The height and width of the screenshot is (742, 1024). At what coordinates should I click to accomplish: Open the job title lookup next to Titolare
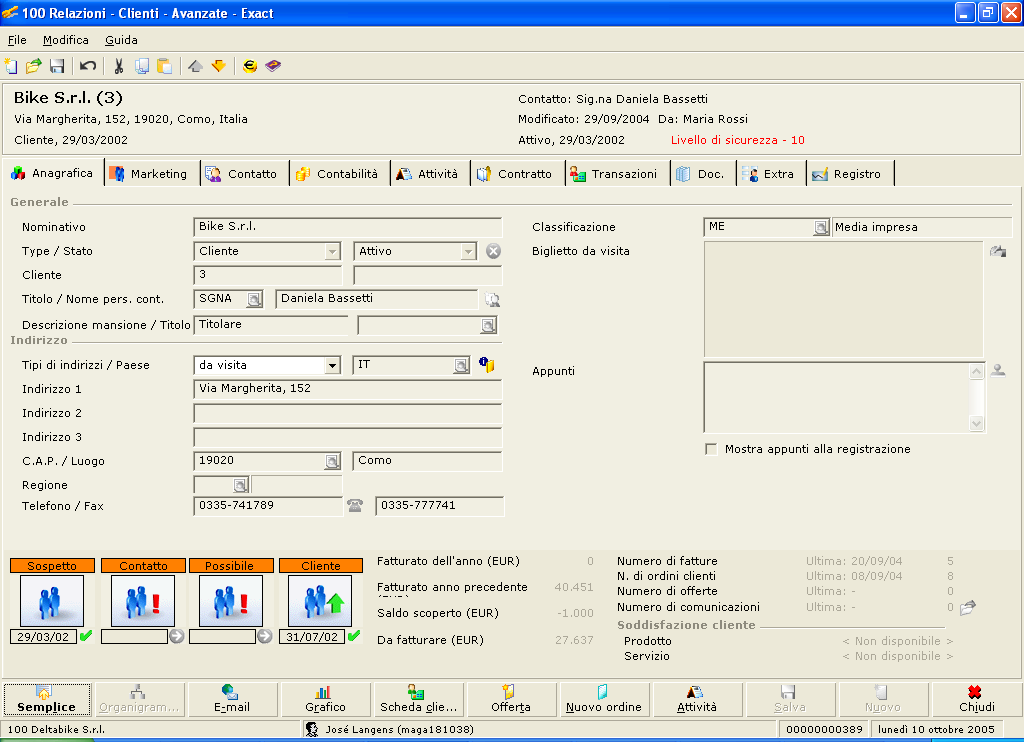click(x=488, y=325)
